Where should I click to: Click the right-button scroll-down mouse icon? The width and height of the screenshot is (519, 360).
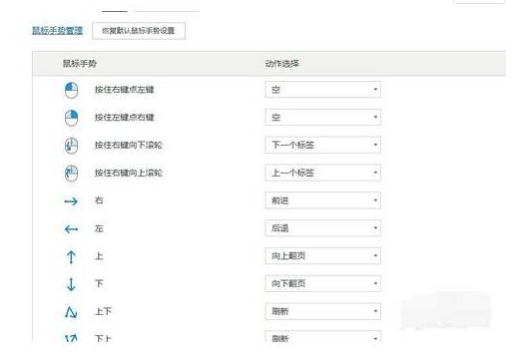(x=71, y=146)
